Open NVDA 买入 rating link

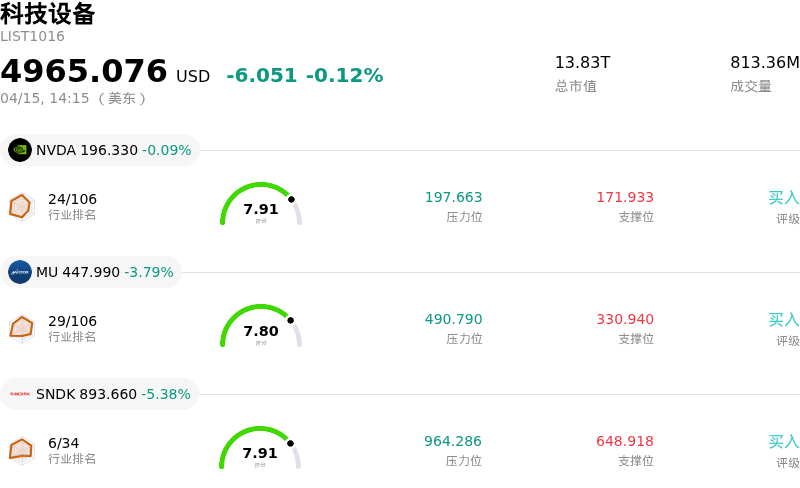783,198
